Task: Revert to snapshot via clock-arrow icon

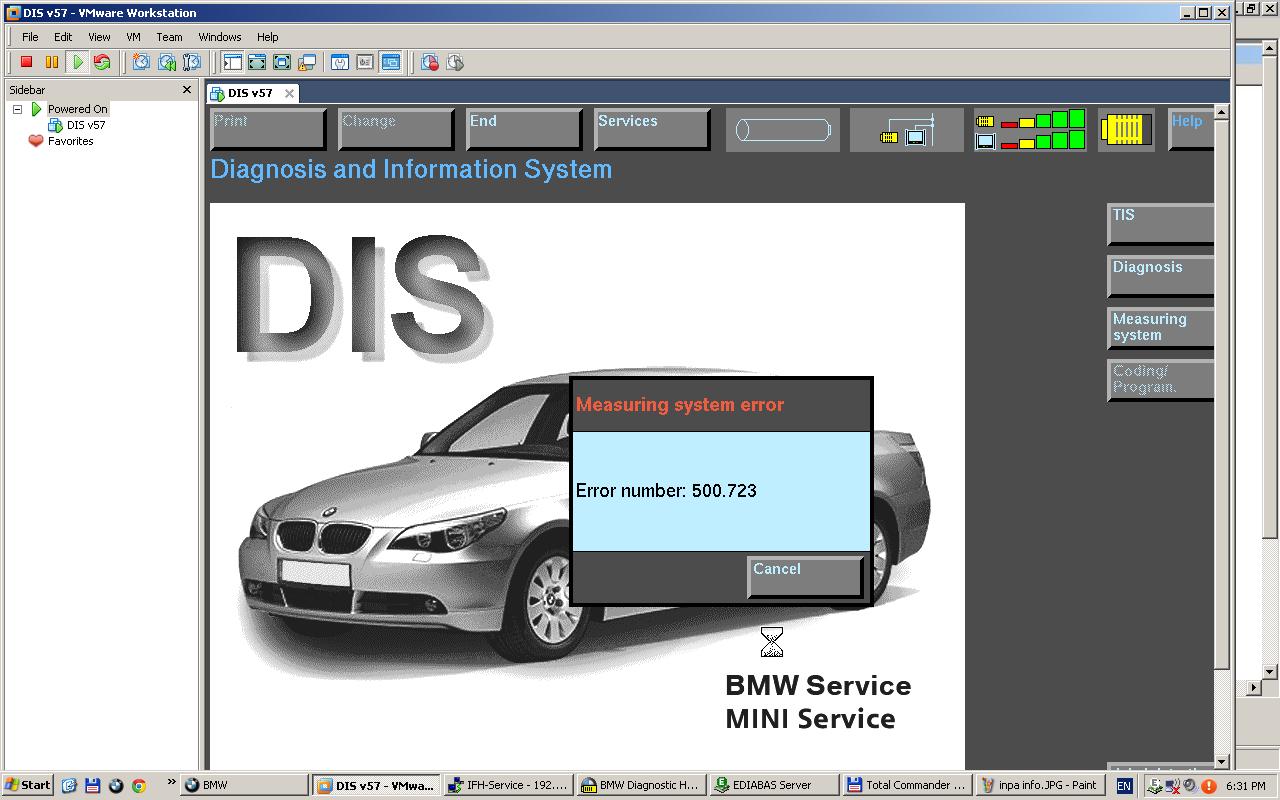Action: pyautogui.click(x=166, y=62)
